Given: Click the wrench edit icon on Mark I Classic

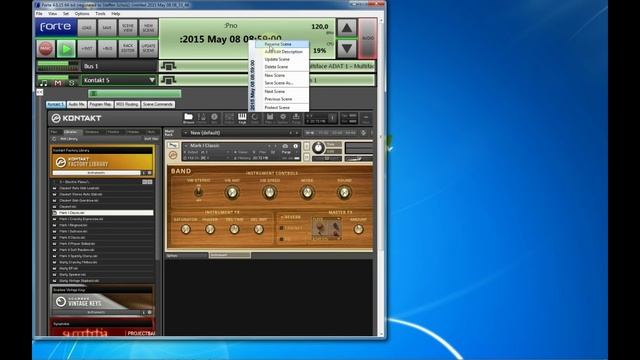Looking at the screenshot, I should click(173, 146).
